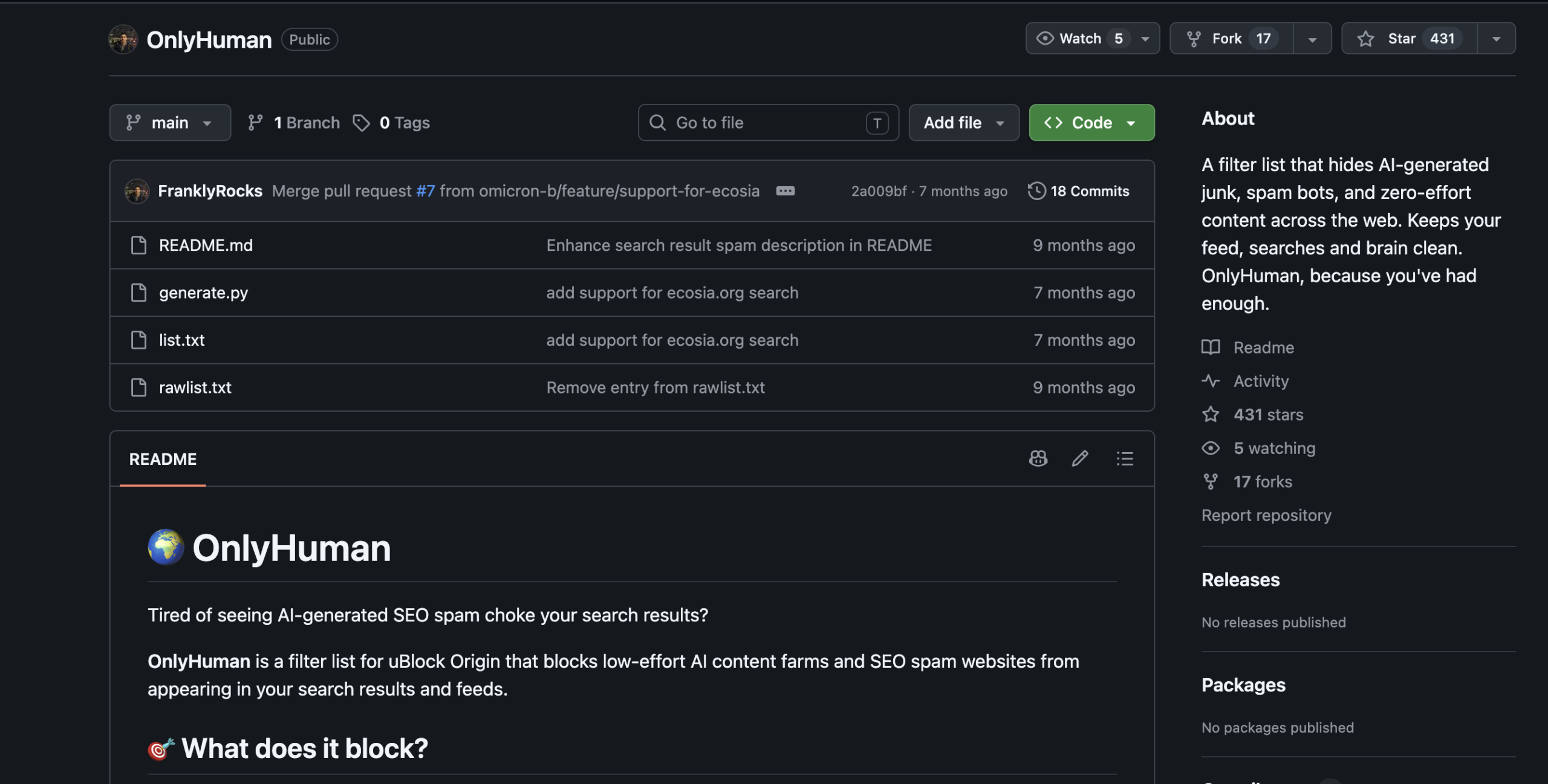Screen dimensions: 1548x784
Task: Open commit 2a009bf
Action: point(879,191)
